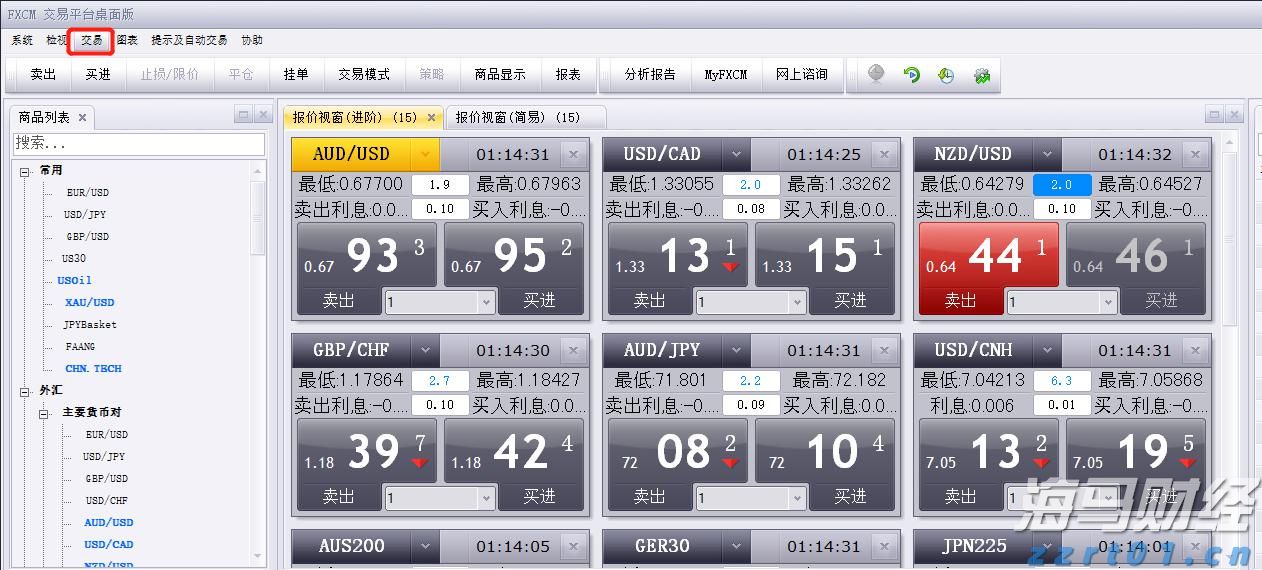Click the green circular refresh arrow toolbar icon

(911, 75)
